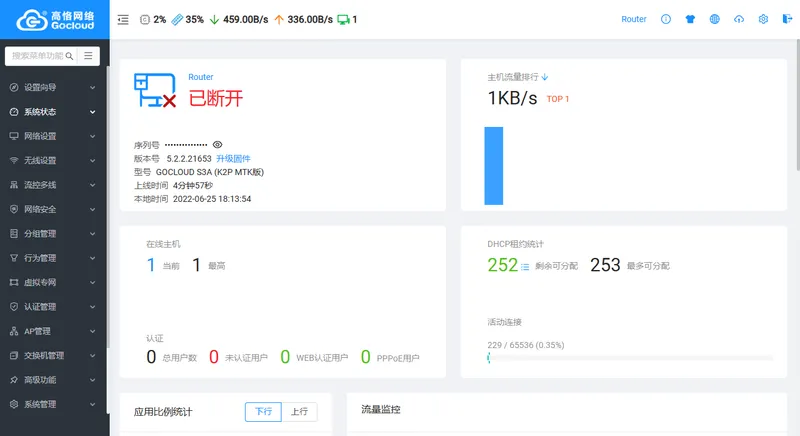Viewport: 800px width, 436px height.
Task: Toggle the menu list icon next to search
Action: coord(88,56)
